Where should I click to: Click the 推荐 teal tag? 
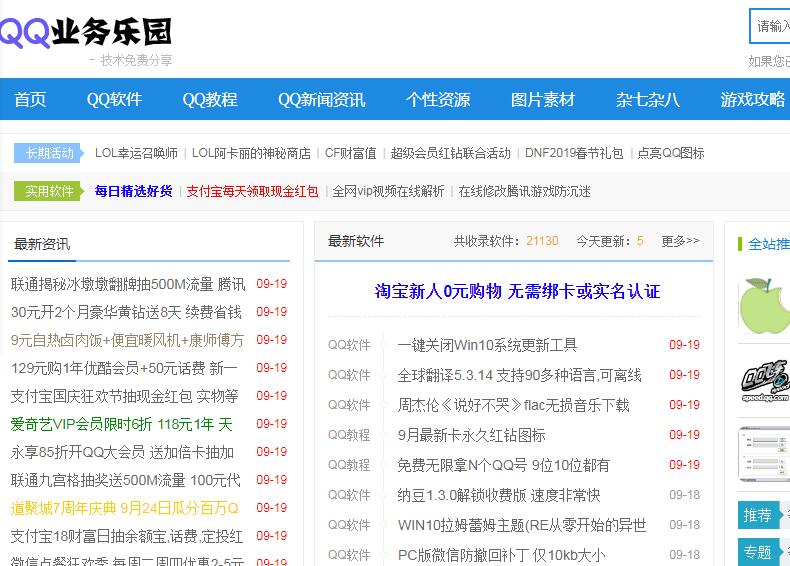pyautogui.click(x=758, y=515)
